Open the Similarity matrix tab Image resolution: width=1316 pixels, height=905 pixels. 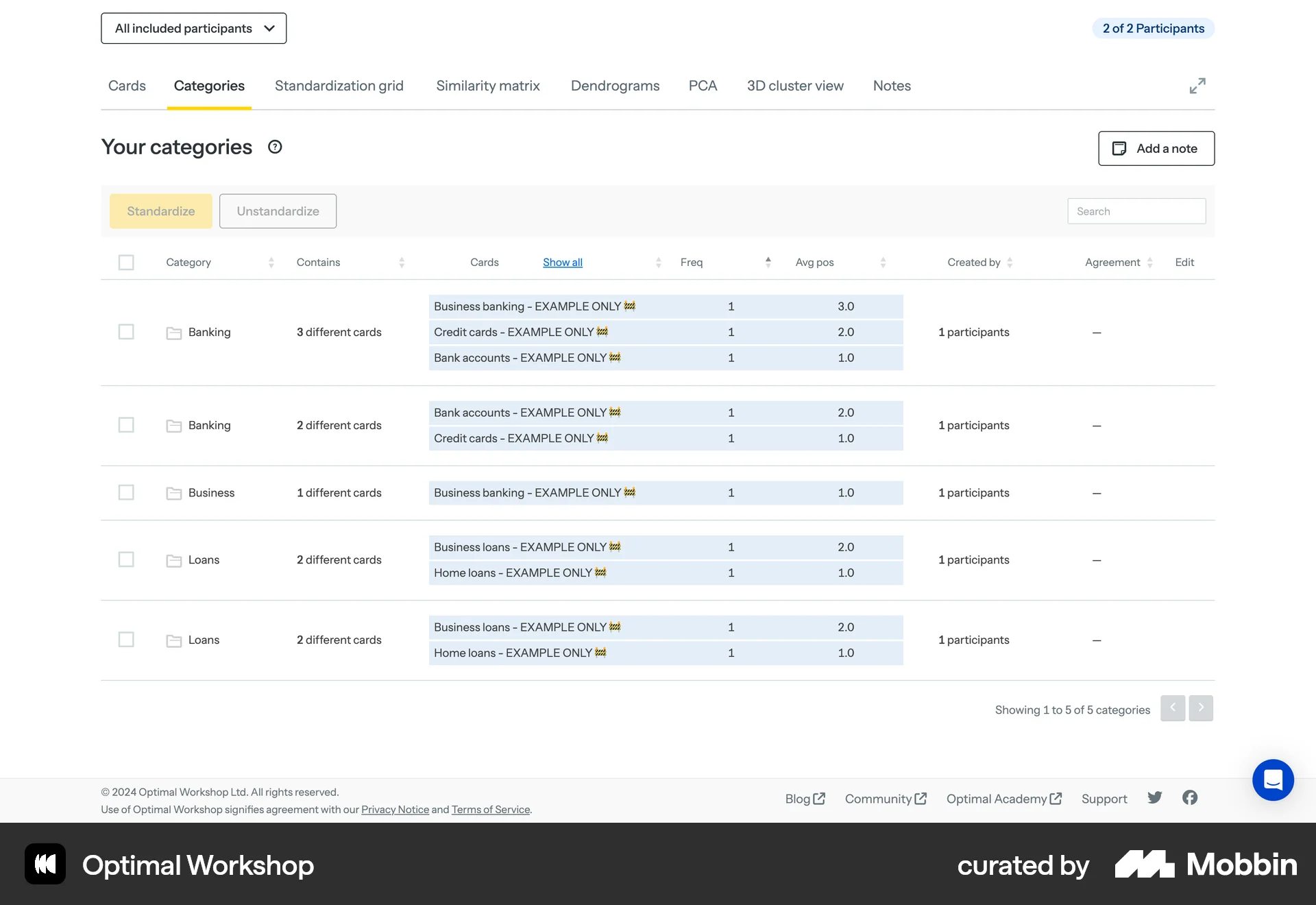488,86
